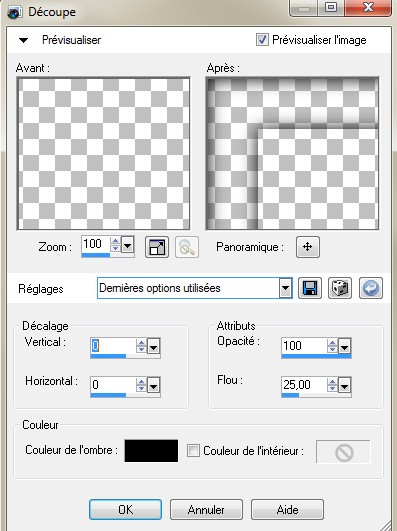
Task: Click the black Couleur de l'ombre swatch
Action: coord(151,451)
